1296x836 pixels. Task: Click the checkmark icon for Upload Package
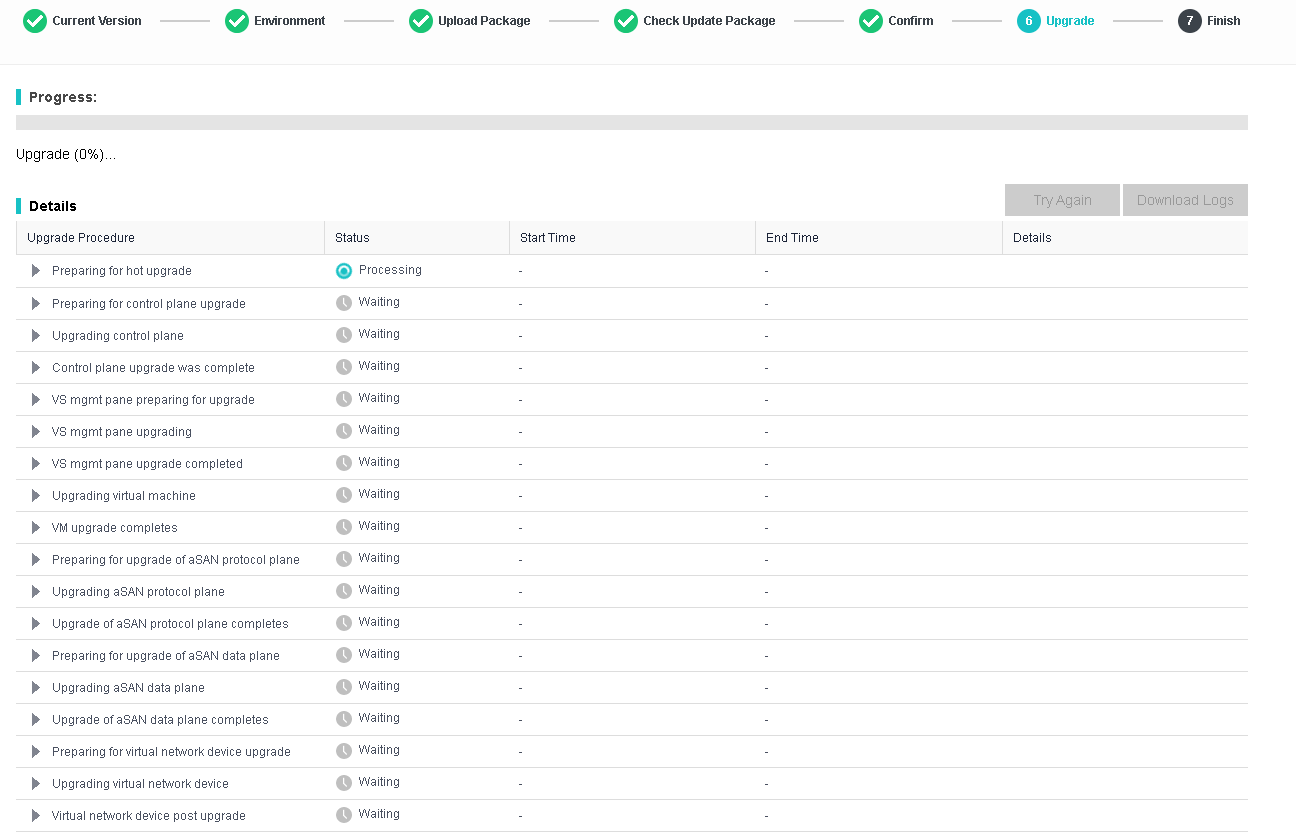[421, 21]
